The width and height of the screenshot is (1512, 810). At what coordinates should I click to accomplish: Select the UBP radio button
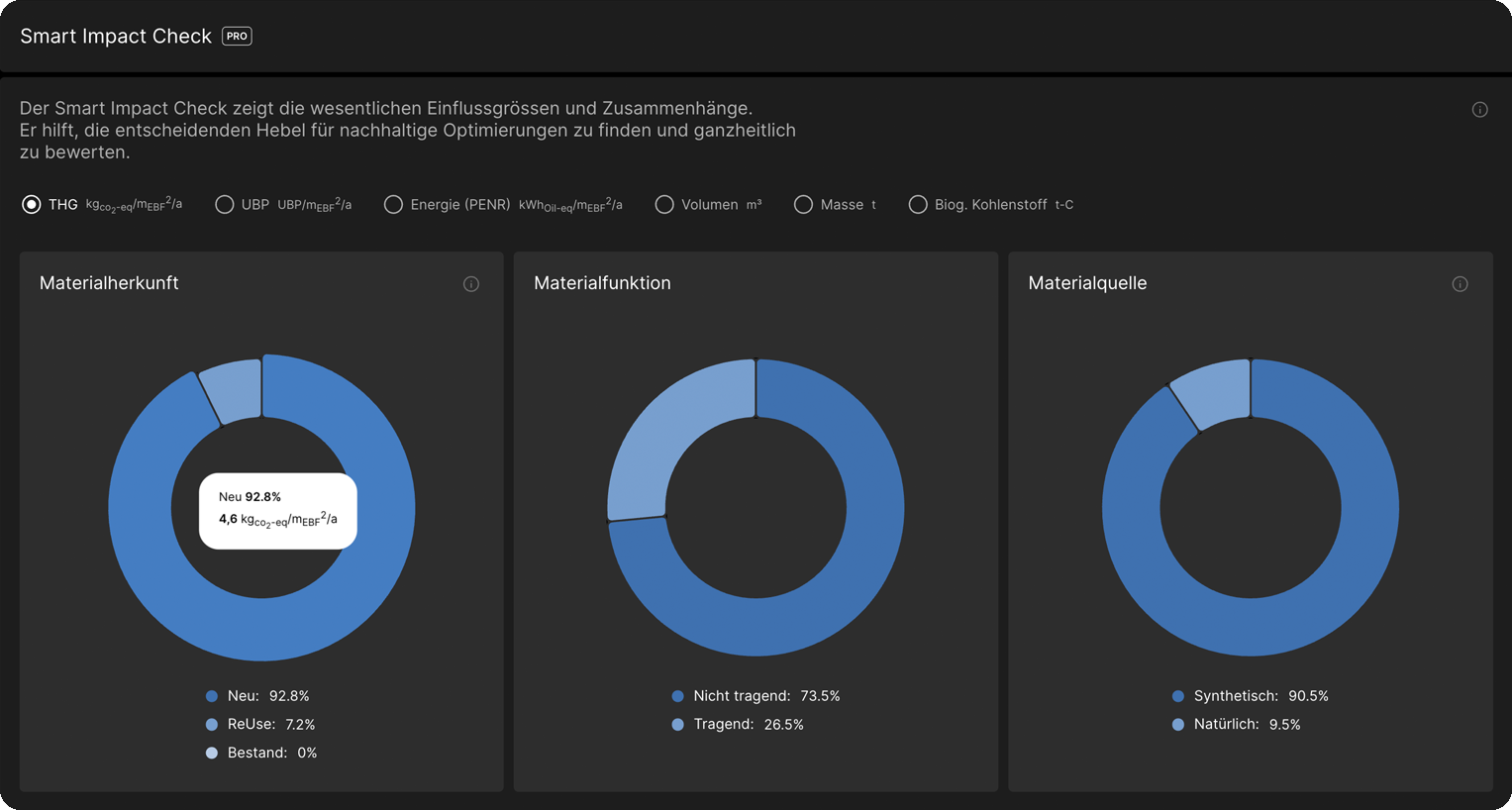(x=225, y=204)
